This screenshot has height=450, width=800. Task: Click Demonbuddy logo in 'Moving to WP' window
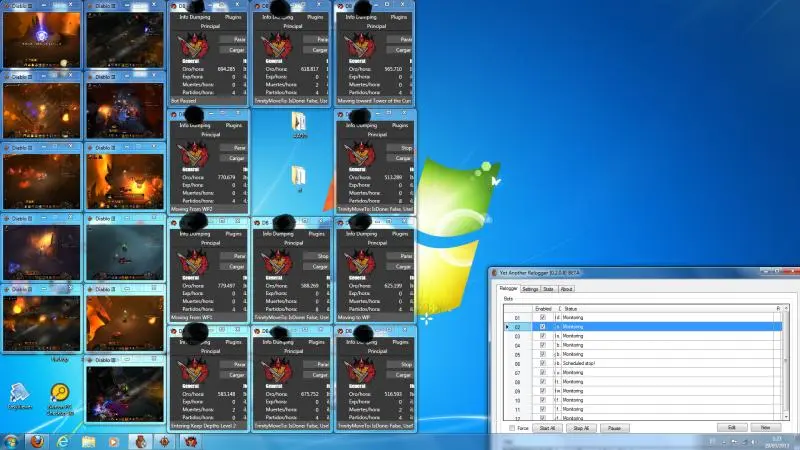tap(360, 264)
